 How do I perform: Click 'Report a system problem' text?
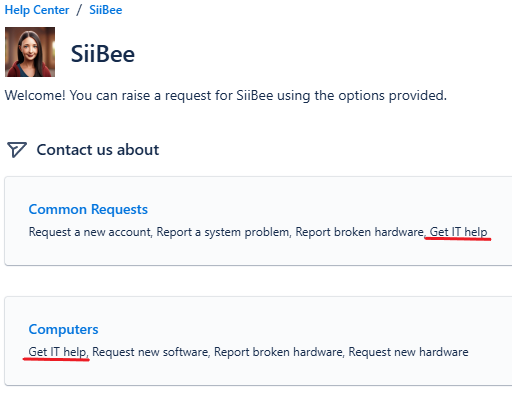[x=223, y=232]
